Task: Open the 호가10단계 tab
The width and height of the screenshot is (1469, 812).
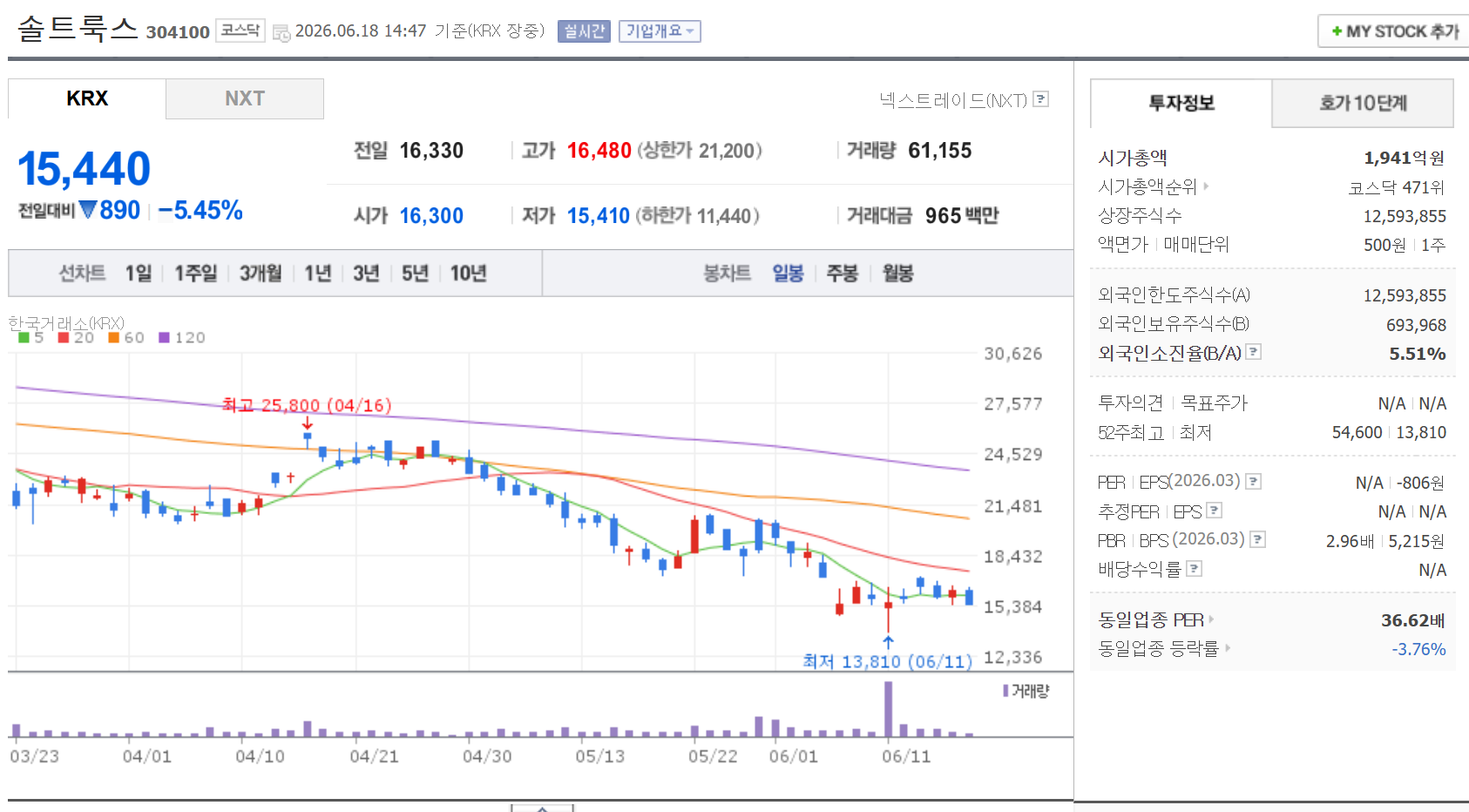Action: pos(1363,103)
